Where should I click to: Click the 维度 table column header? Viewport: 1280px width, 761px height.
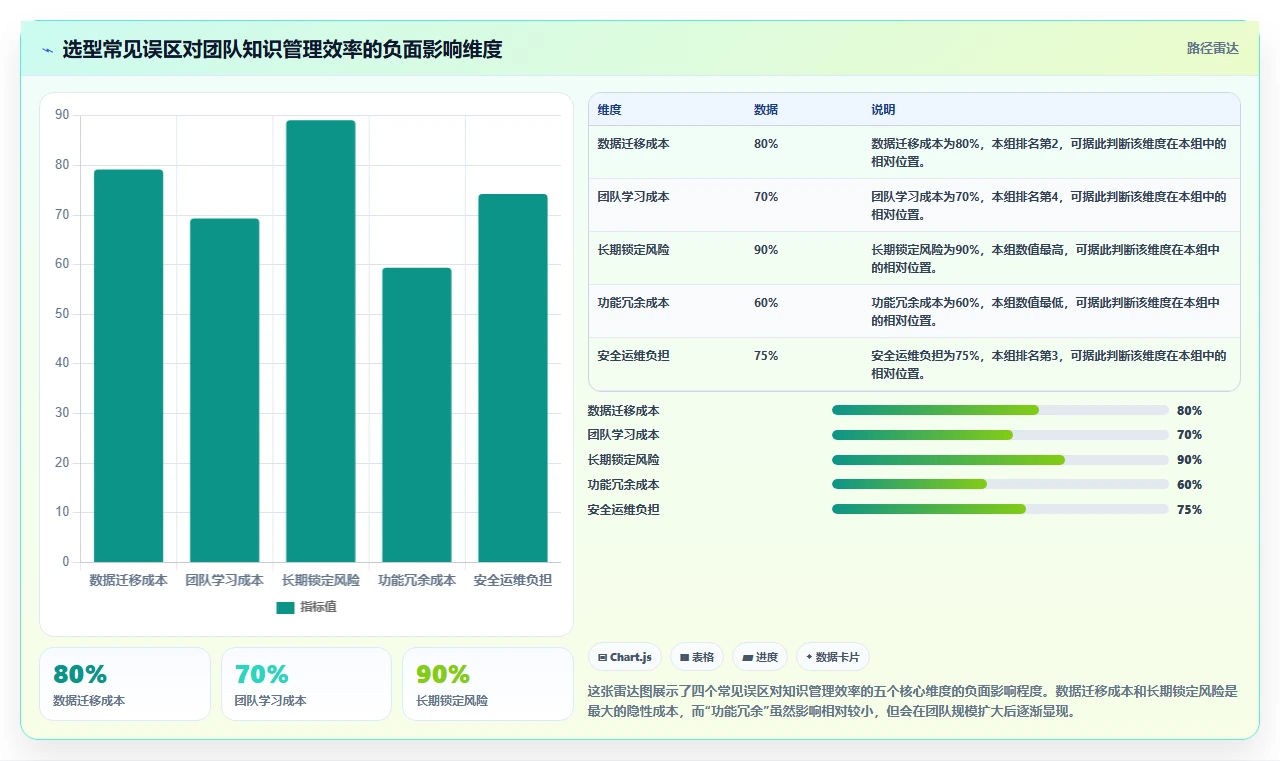tap(609, 109)
